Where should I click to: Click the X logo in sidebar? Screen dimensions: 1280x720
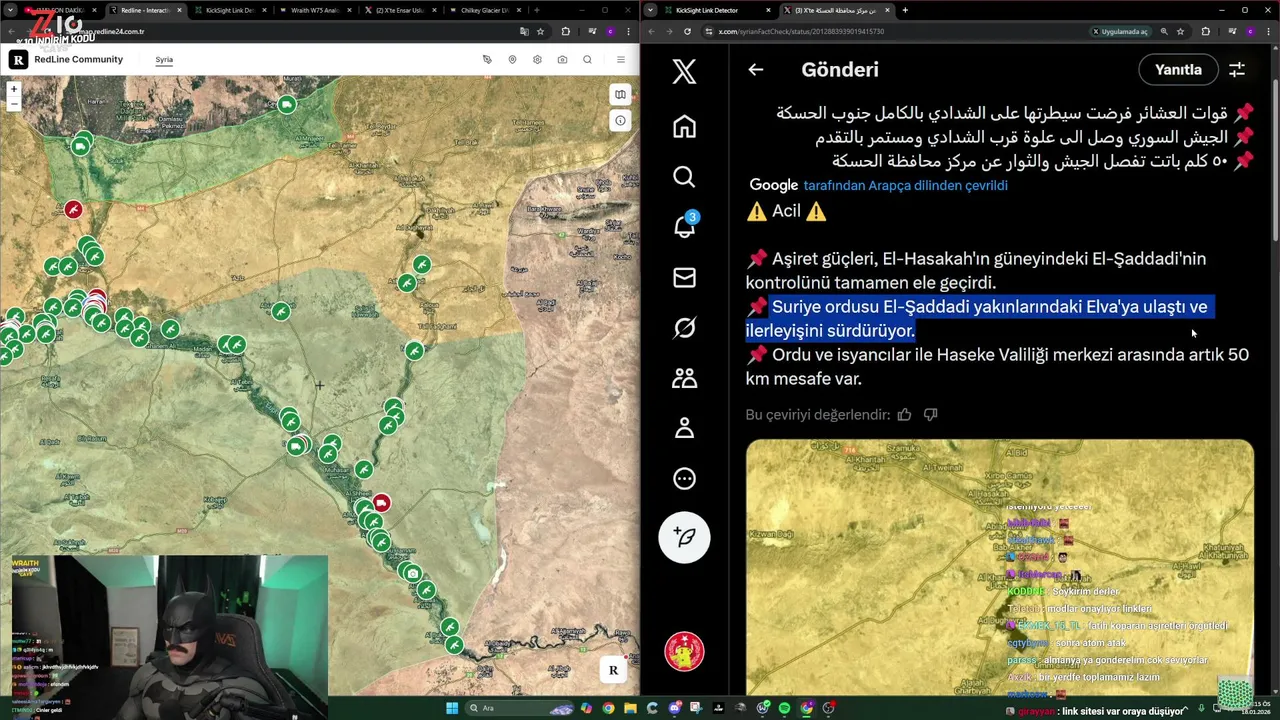pos(684,71)
